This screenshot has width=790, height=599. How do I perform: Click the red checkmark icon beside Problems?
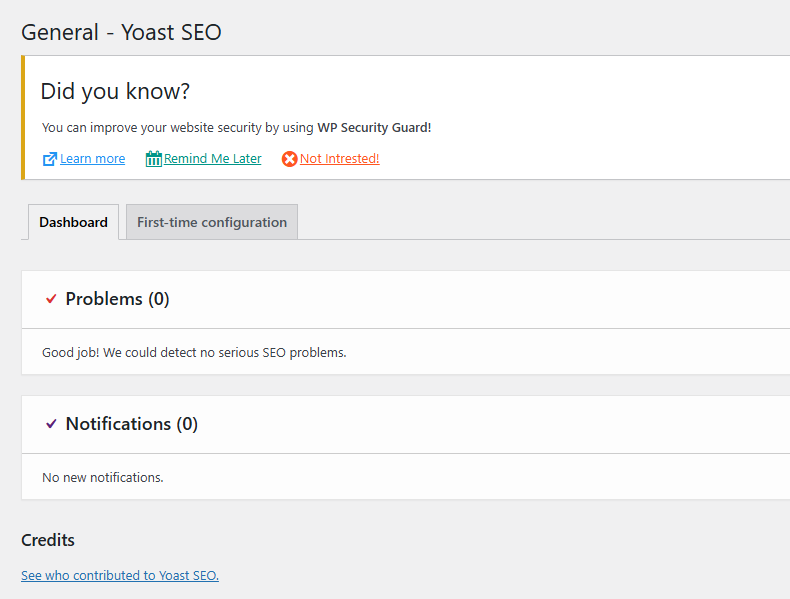[x=51, y=299]
